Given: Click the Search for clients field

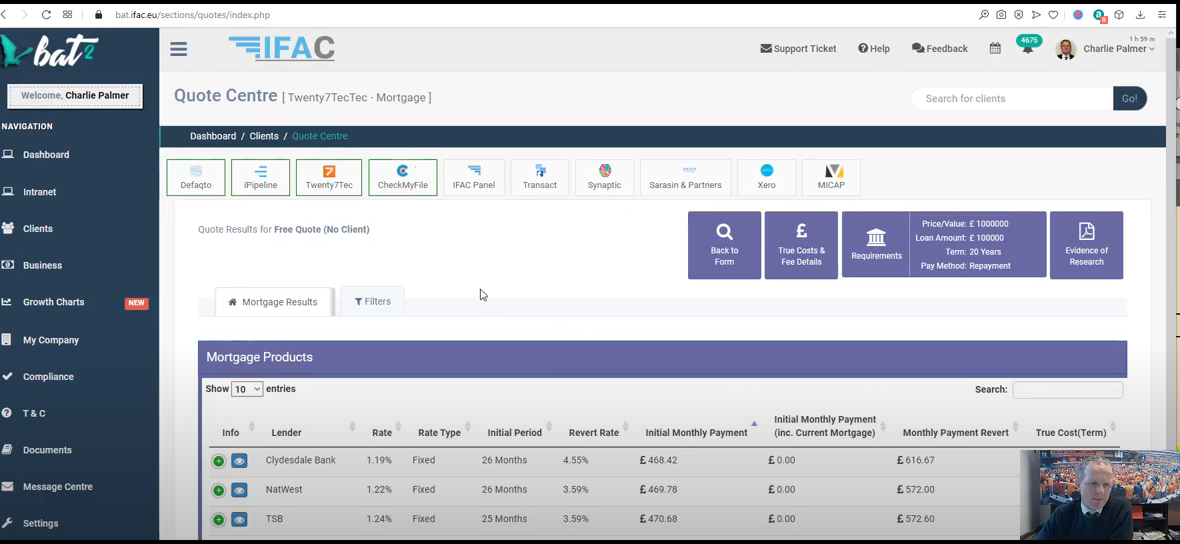Looking at the screenshot, I should pos(1012,99).
